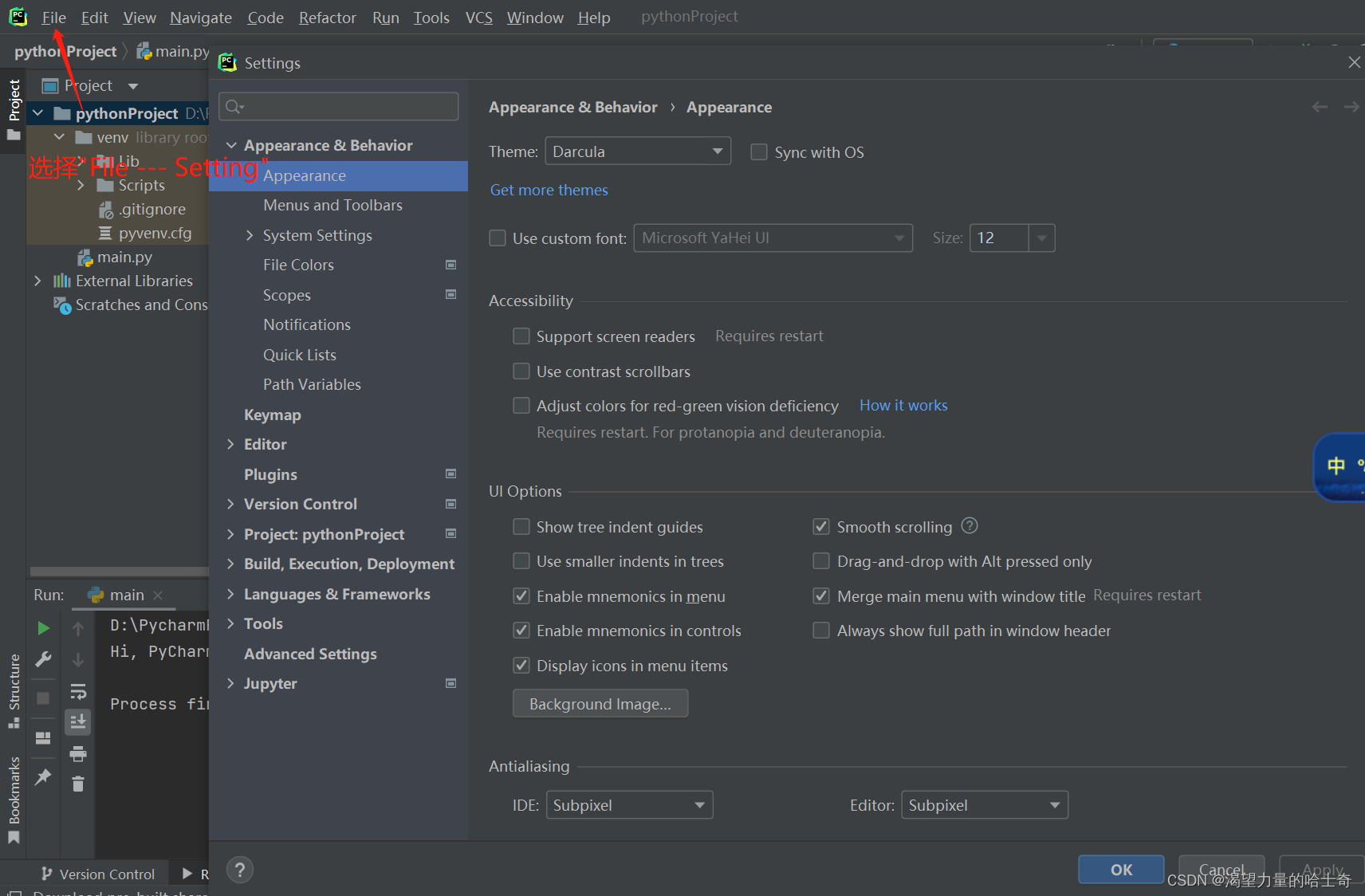Viewport: 1365px width, 896px height.
Task: Click the project-level icon beside Scopes
Action: (x=450, y=294)
